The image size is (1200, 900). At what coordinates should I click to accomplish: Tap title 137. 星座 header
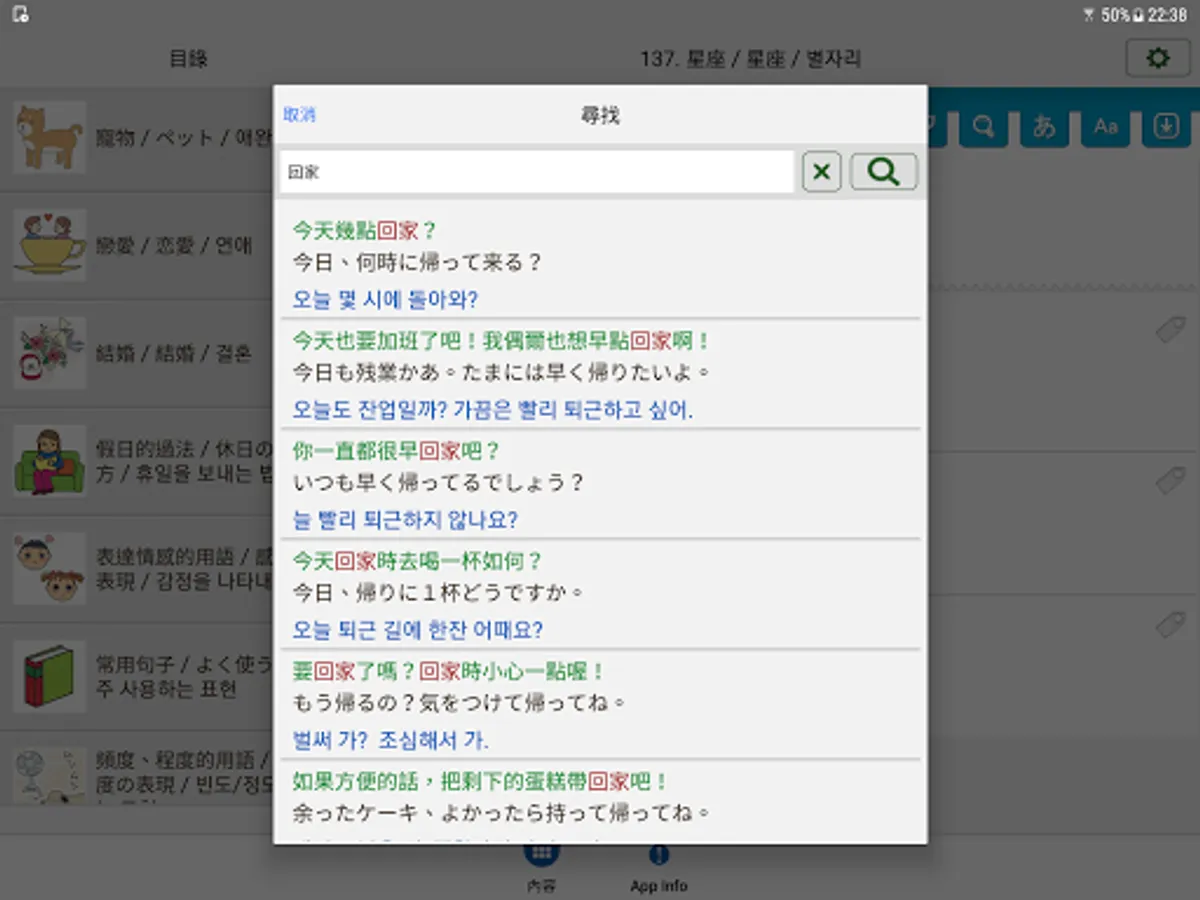(x=751, y=59)
